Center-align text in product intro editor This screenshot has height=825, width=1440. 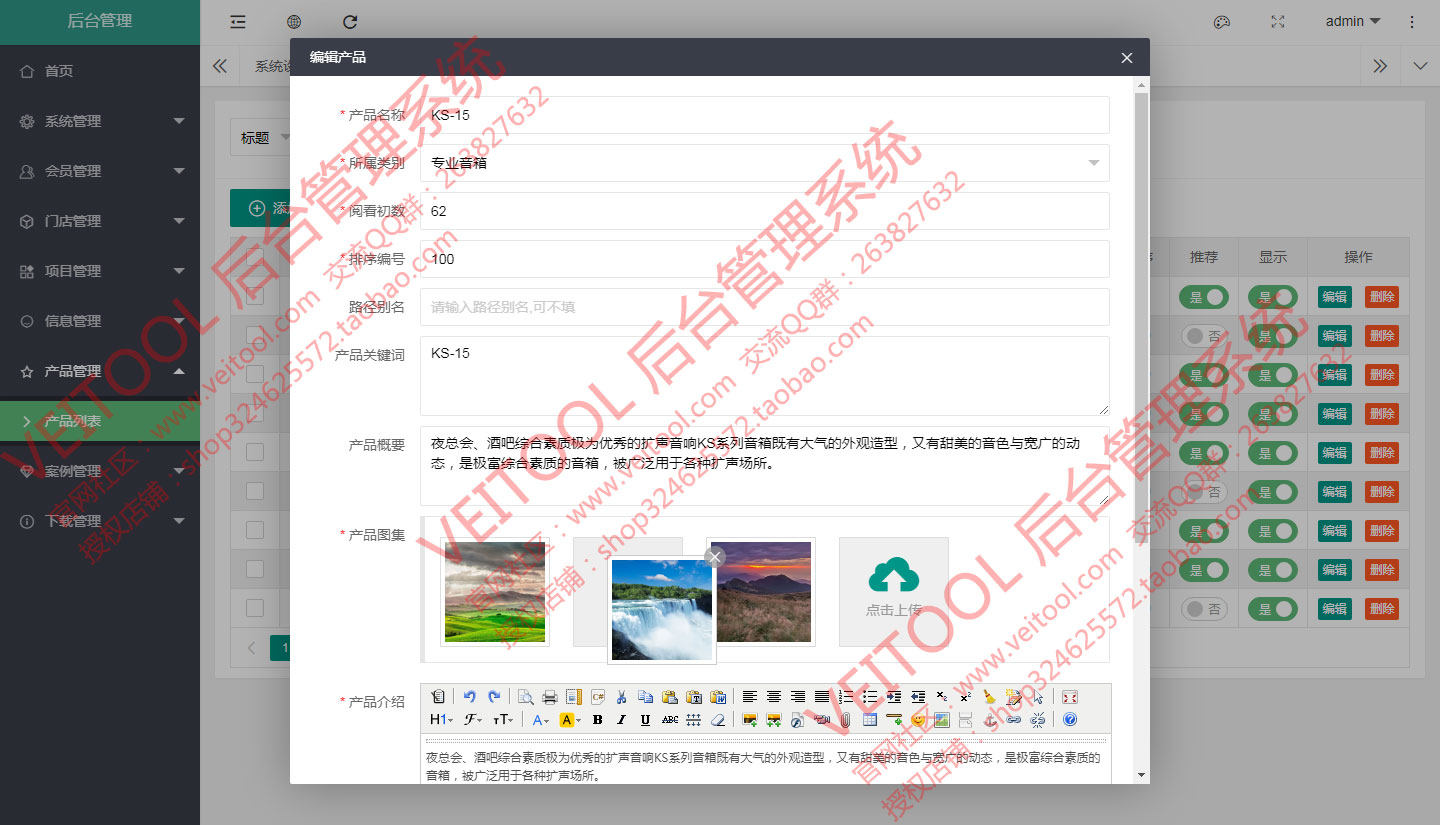774,697
